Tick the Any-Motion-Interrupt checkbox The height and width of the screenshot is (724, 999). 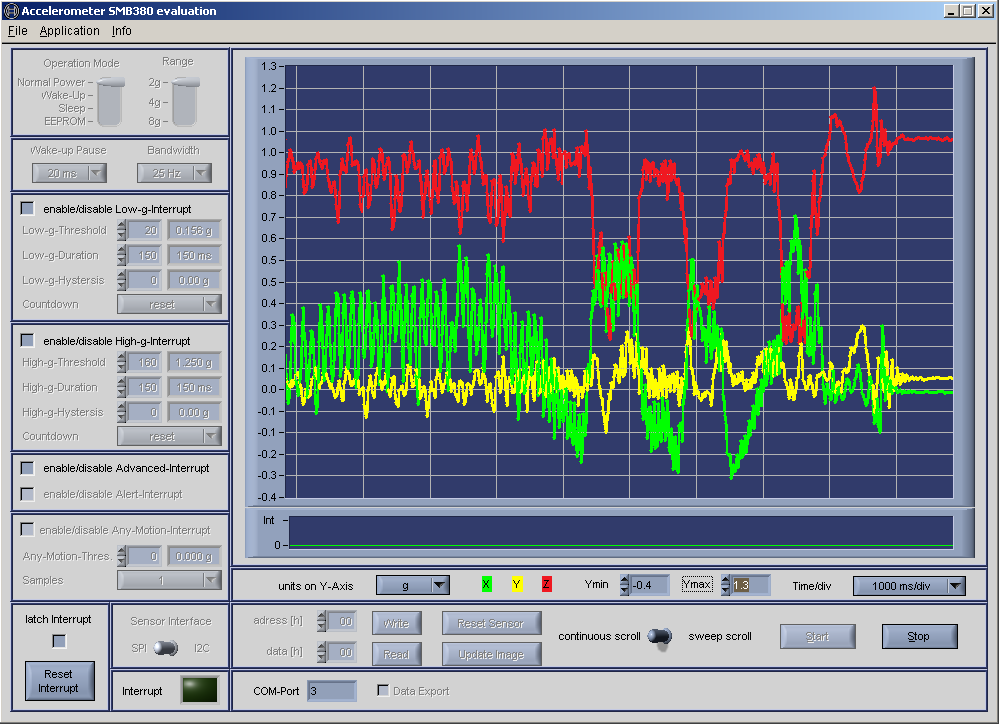coord(27,530)
